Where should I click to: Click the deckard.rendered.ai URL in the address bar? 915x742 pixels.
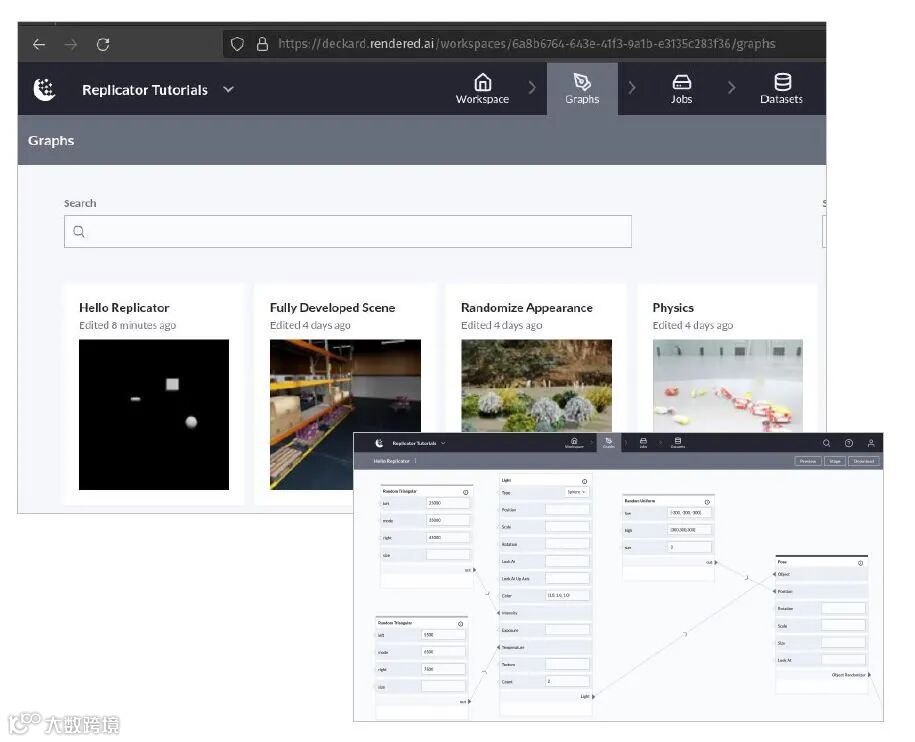pyautogui.click(x=526, y=44)
